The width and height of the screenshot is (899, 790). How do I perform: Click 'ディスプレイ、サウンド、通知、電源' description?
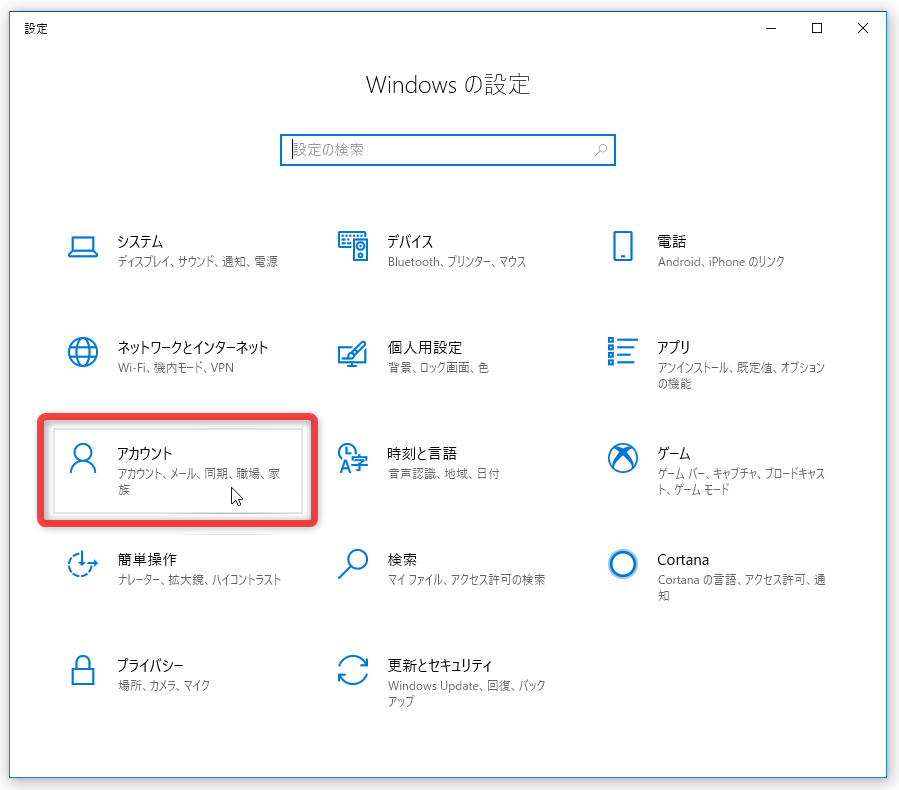pyautogui.click(x=197, y=261)
